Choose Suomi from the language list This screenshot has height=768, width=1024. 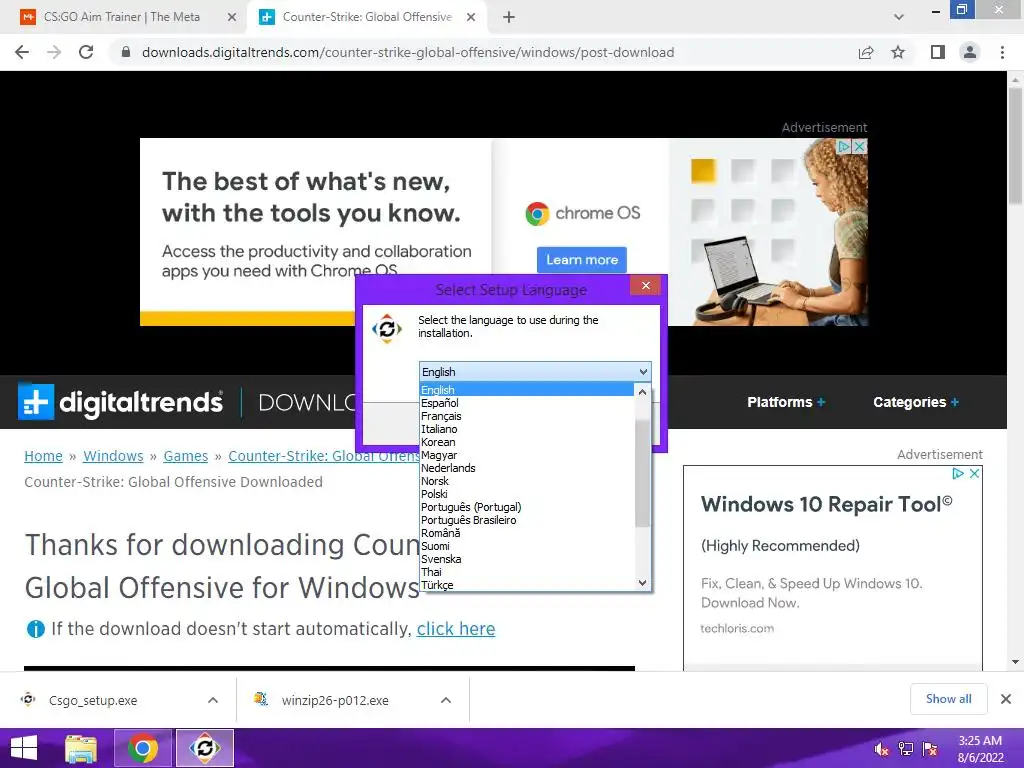[526, 547]
